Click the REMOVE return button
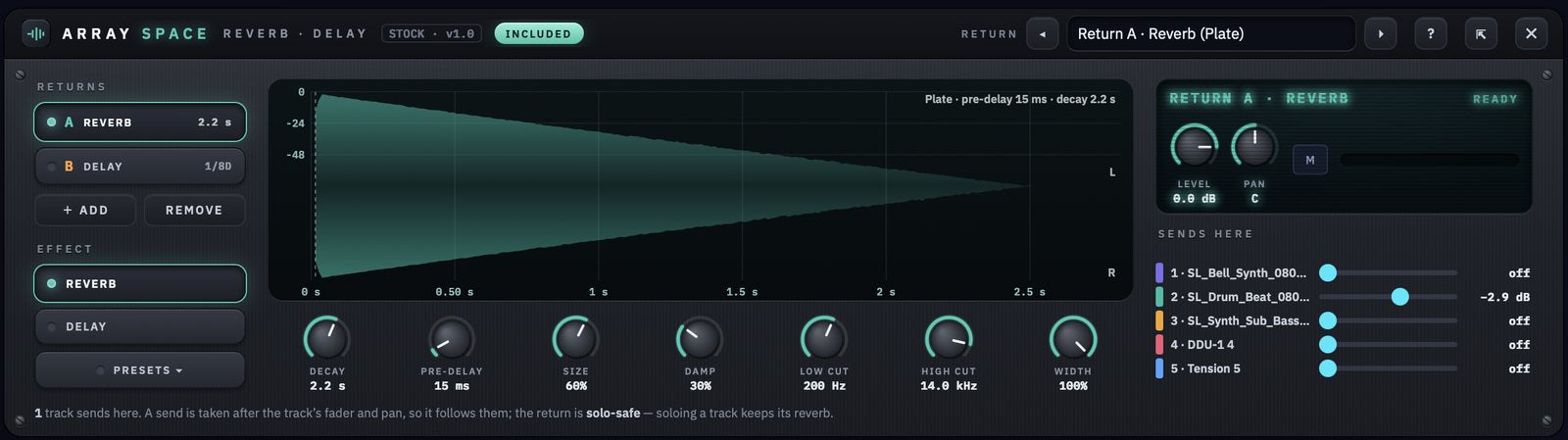Viewport: 1568px width, 440px height. [194, 210]
